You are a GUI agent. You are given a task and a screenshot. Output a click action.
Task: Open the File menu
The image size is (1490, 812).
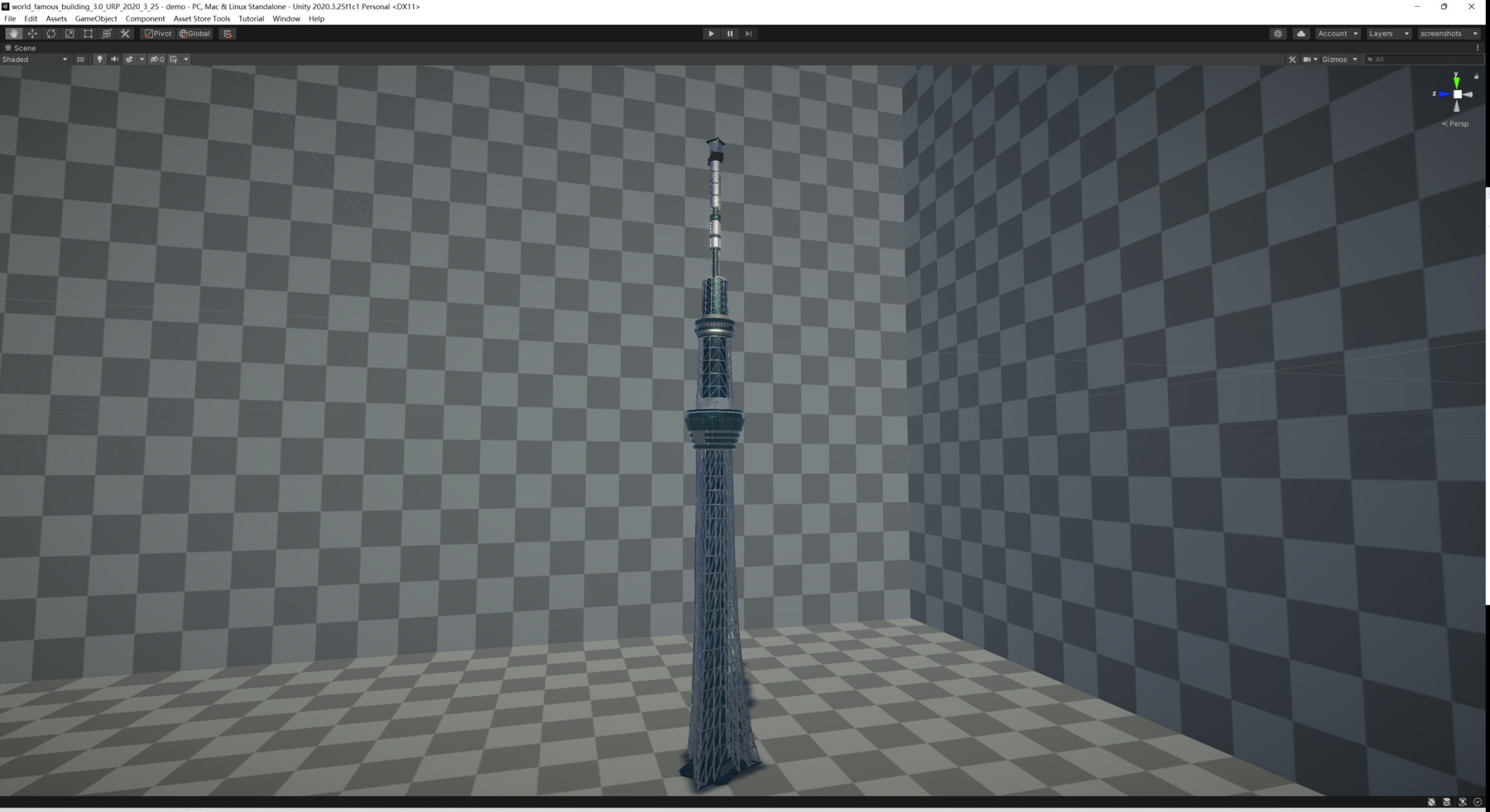pos(10,18)
